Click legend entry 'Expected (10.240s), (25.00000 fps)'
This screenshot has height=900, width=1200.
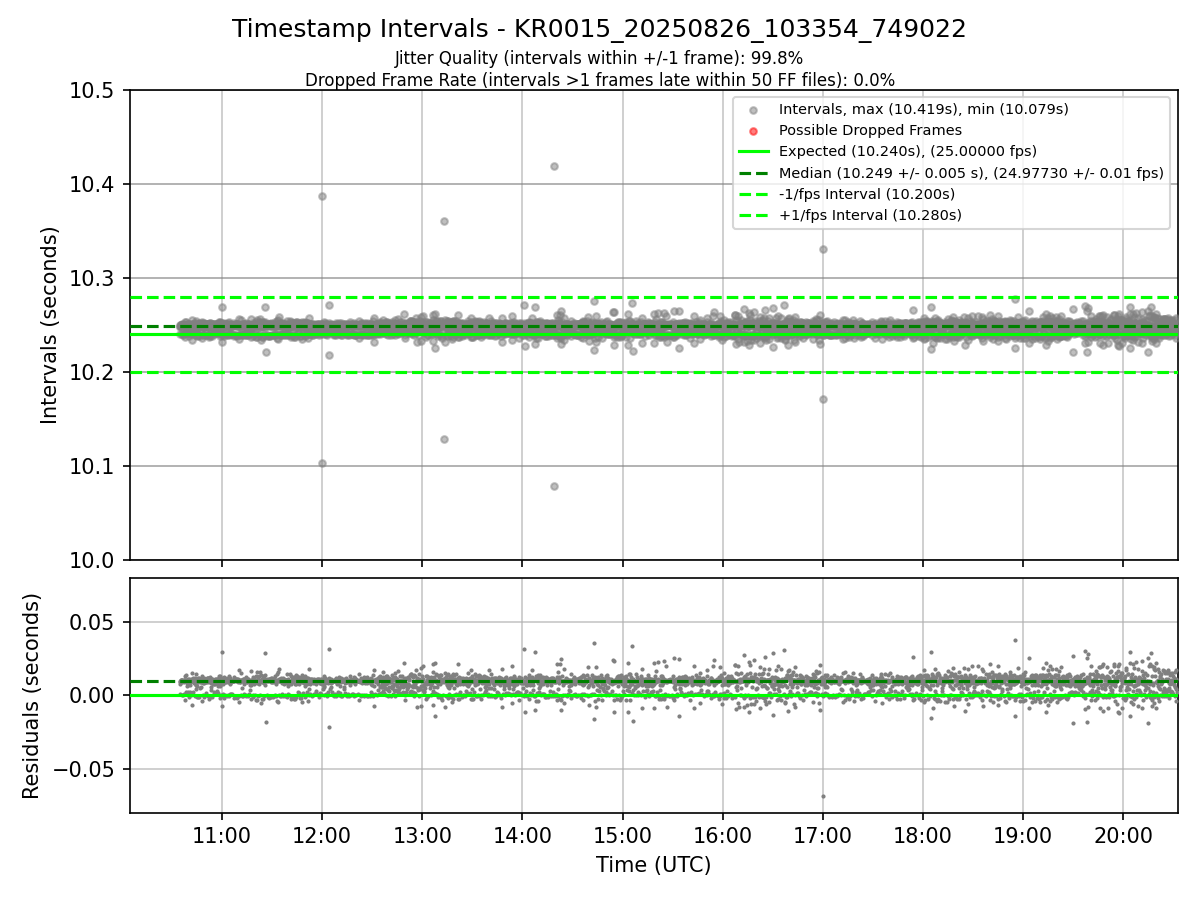click(908, 151)
